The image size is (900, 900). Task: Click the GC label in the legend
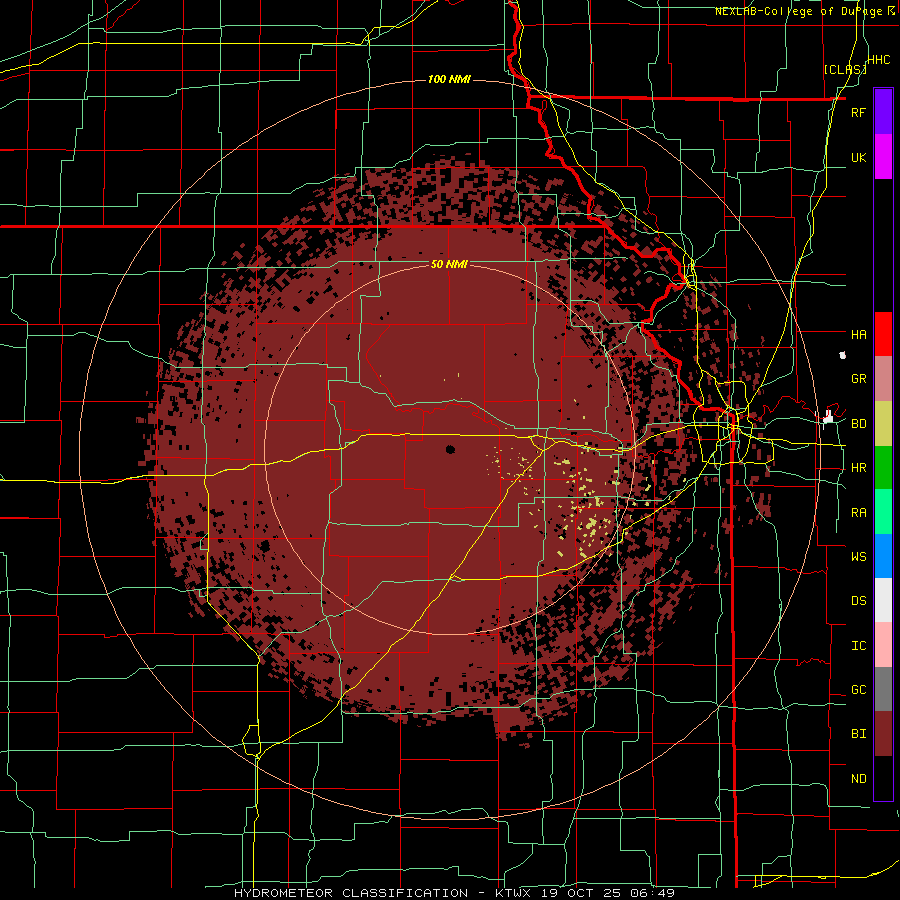click(x=858, y=689)
